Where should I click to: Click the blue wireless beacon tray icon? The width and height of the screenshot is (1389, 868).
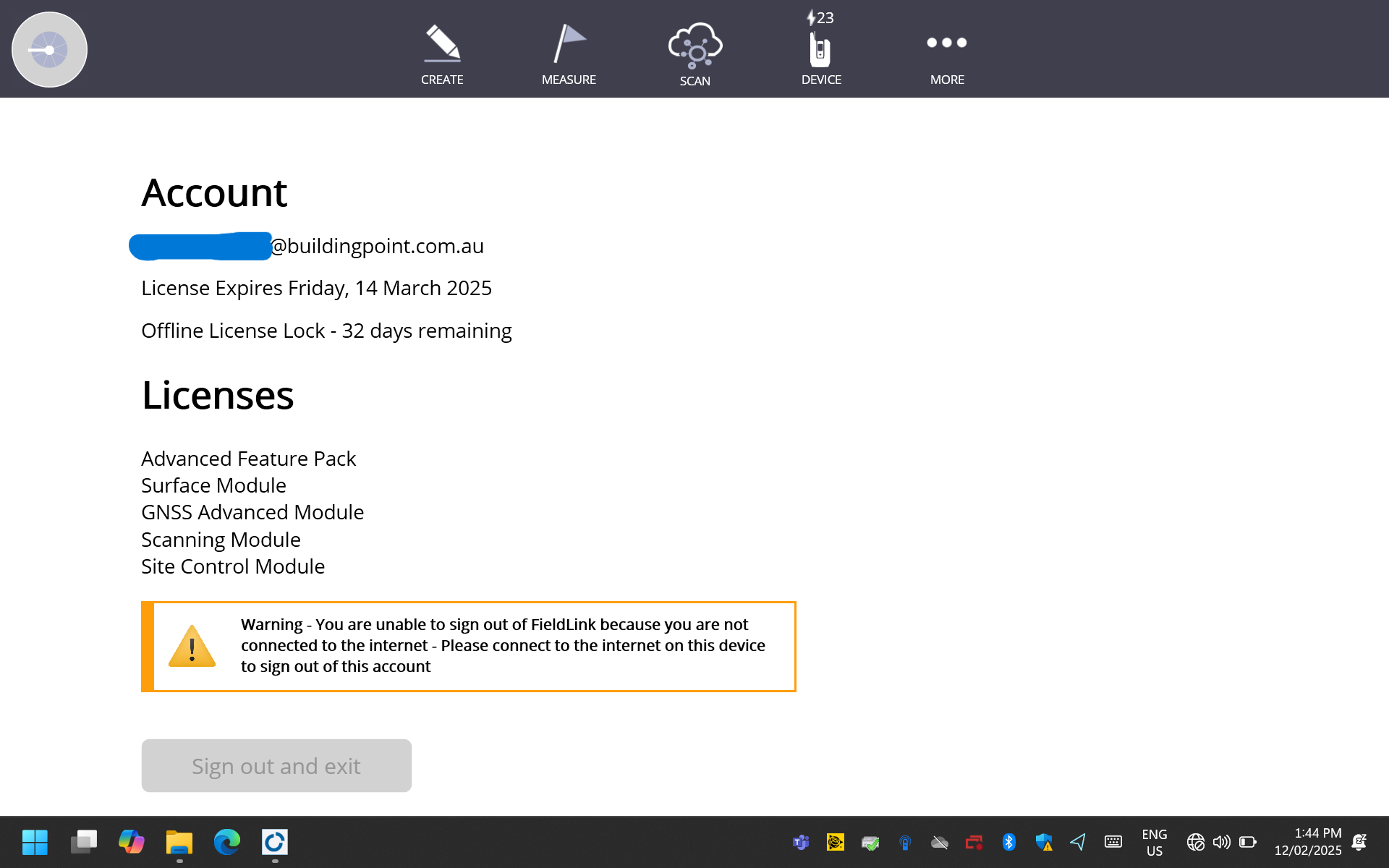coord(904,842)
